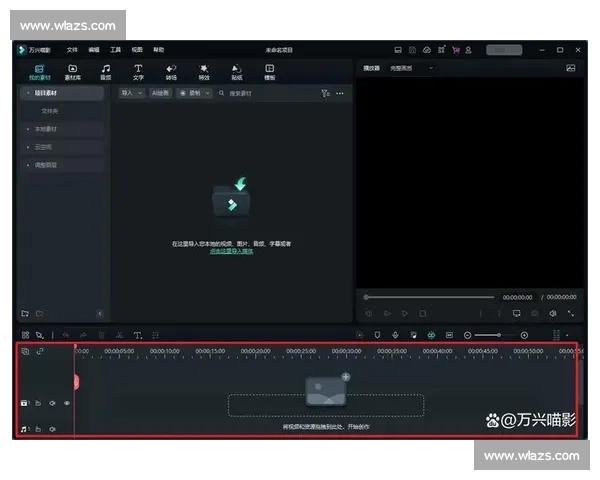
Task: Click the timeline zoom slider
Action: tap(494, 335)
